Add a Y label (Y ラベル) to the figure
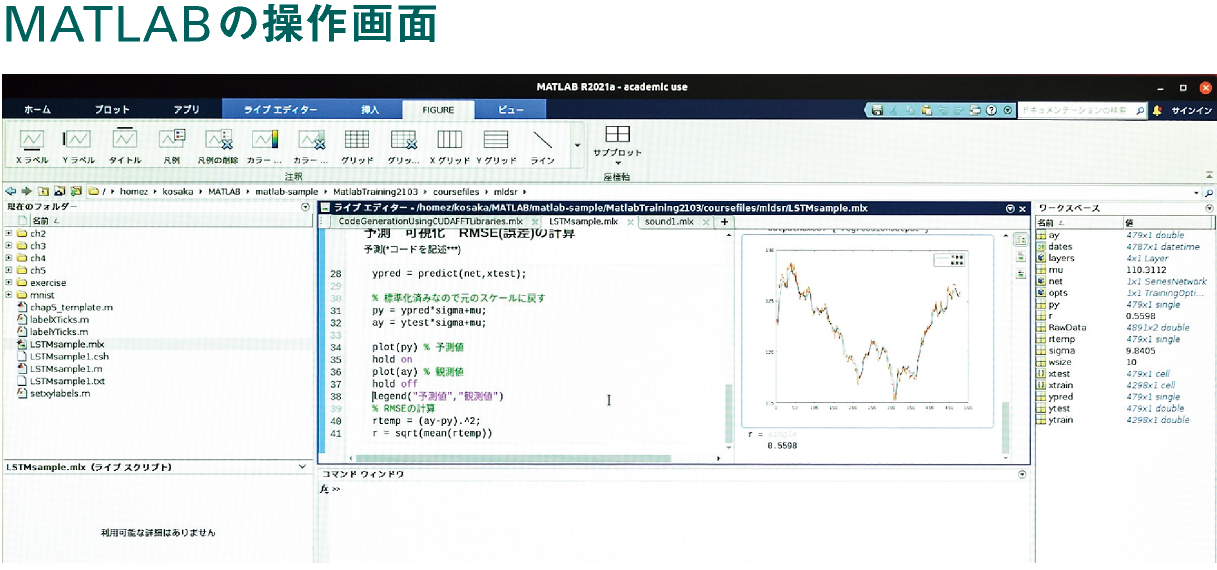Viewport: 1217px width, 570px height. (x=78, y=146)
